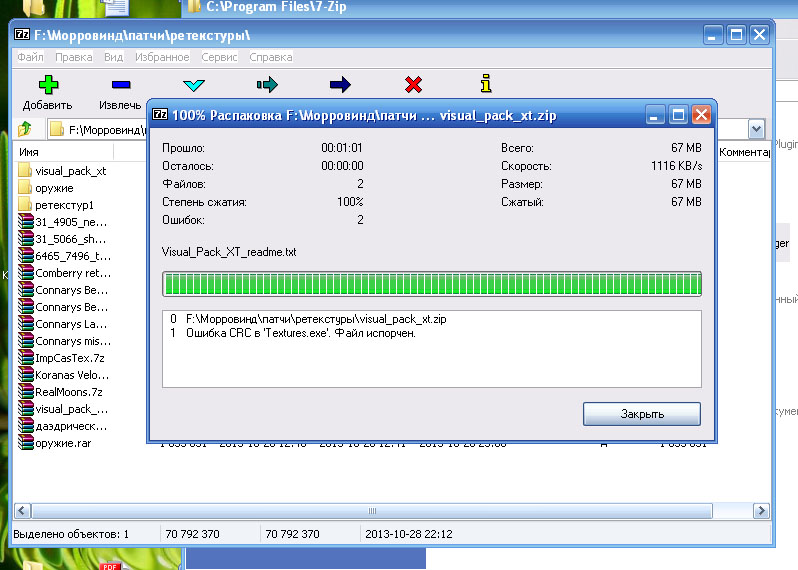Click the Выделено объектов: 1 status text
Screen dimensions: 798x570
coord(71,534)
